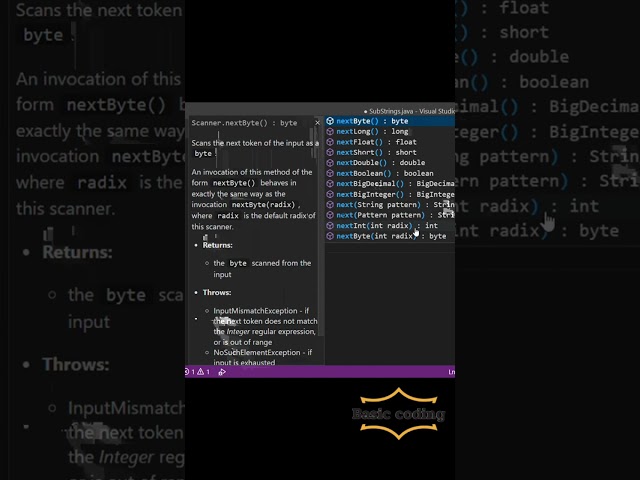Click method icon beside nextShort()
This screenshot has height=480, width=640.
pyautogui.click(x=330, y=152)
